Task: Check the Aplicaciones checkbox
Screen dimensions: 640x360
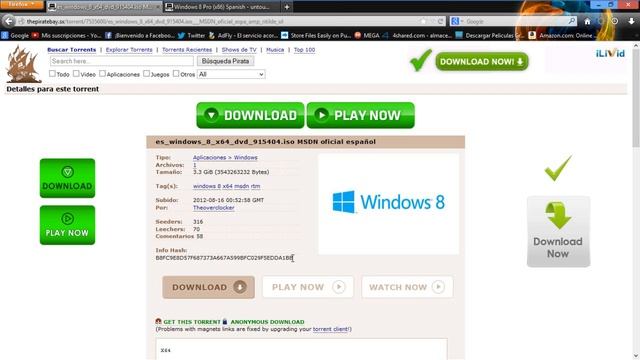Action: (x=102, y=74)
